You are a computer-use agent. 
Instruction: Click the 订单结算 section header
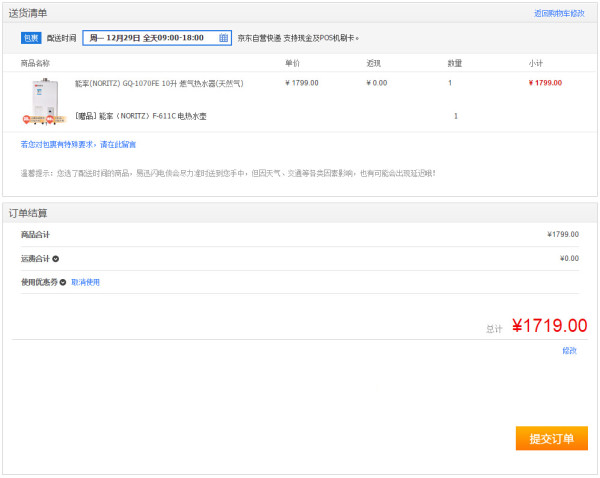(28, 213)
